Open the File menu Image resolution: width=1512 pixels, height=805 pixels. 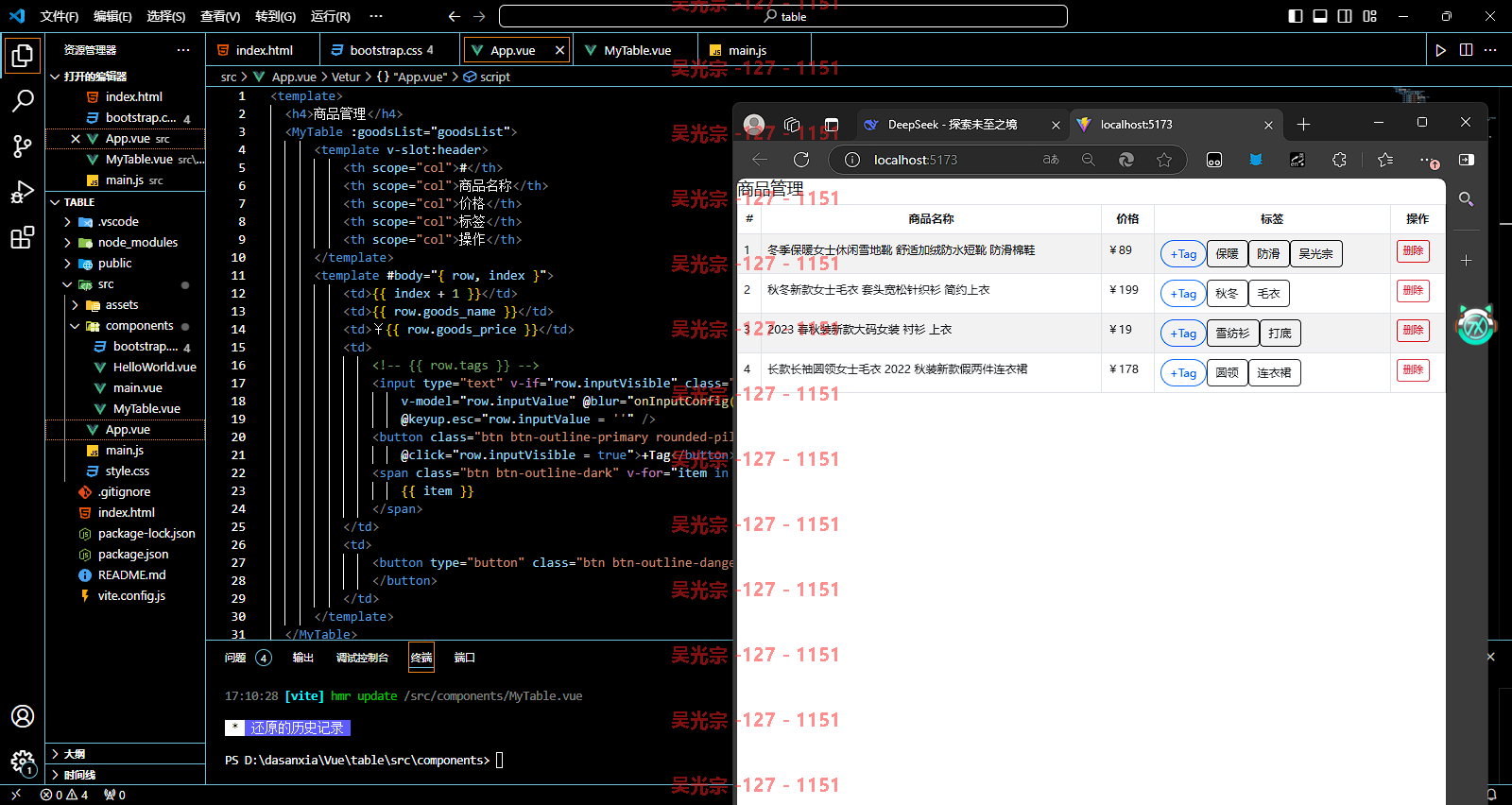60,16
